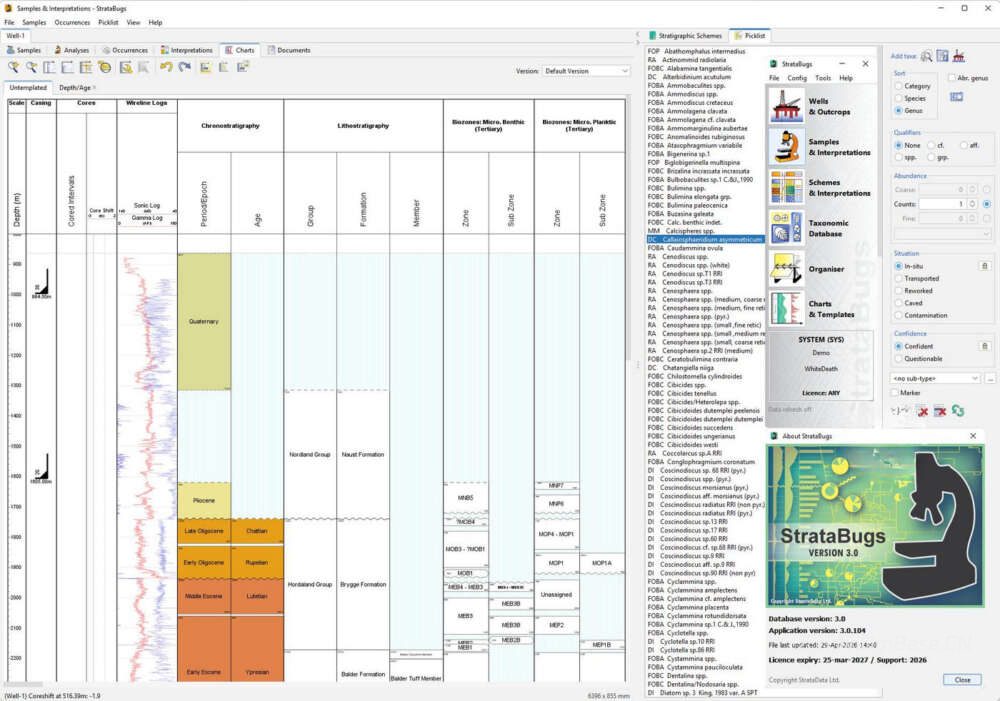The image size is (1000, 701).
Task: Open the Samples menu in the menu bar
Action: [x=34, y=22]
